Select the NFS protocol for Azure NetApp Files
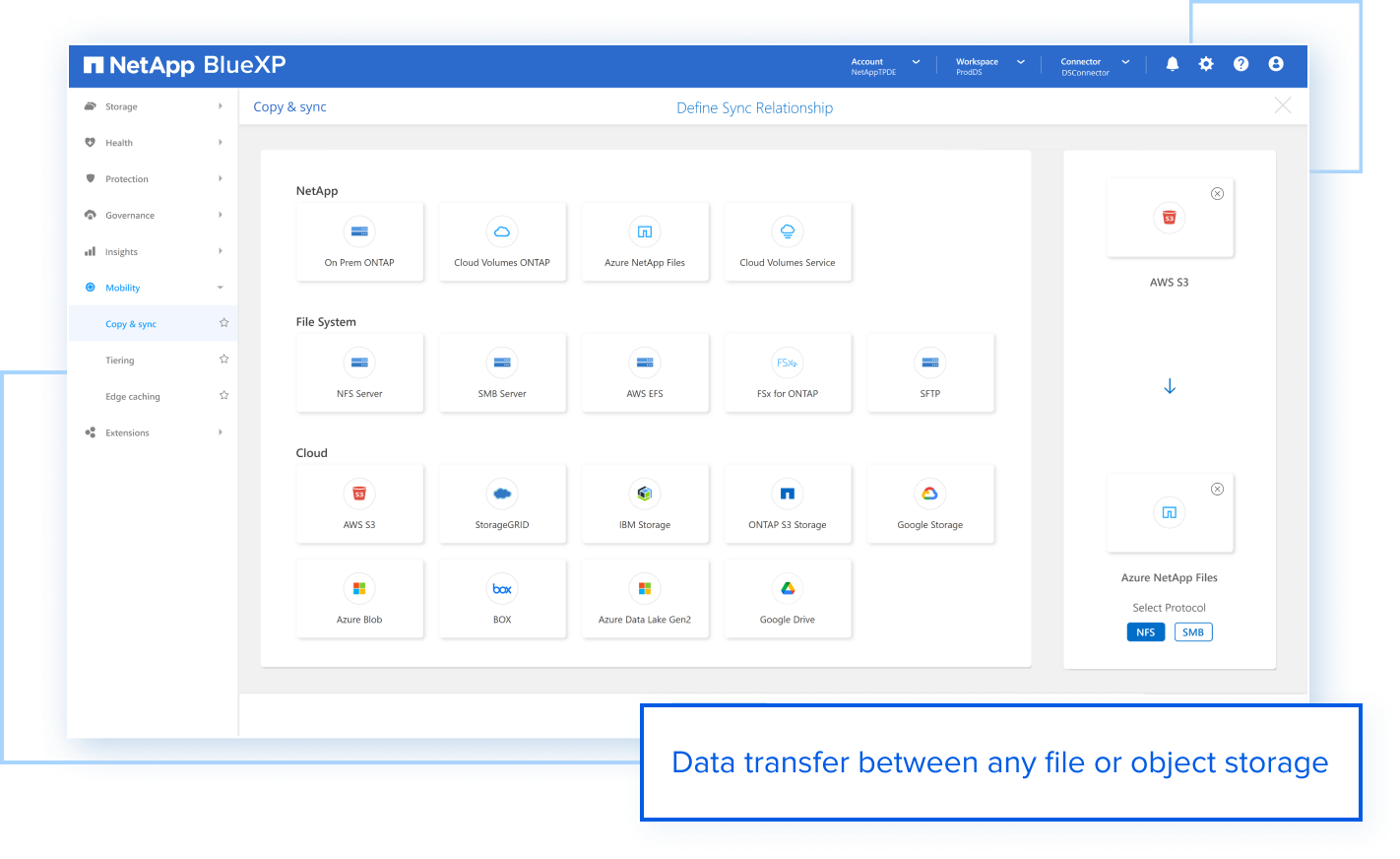Image resolution: width=1400 pixels, height=859 pixels. [x=1145, y=631]
